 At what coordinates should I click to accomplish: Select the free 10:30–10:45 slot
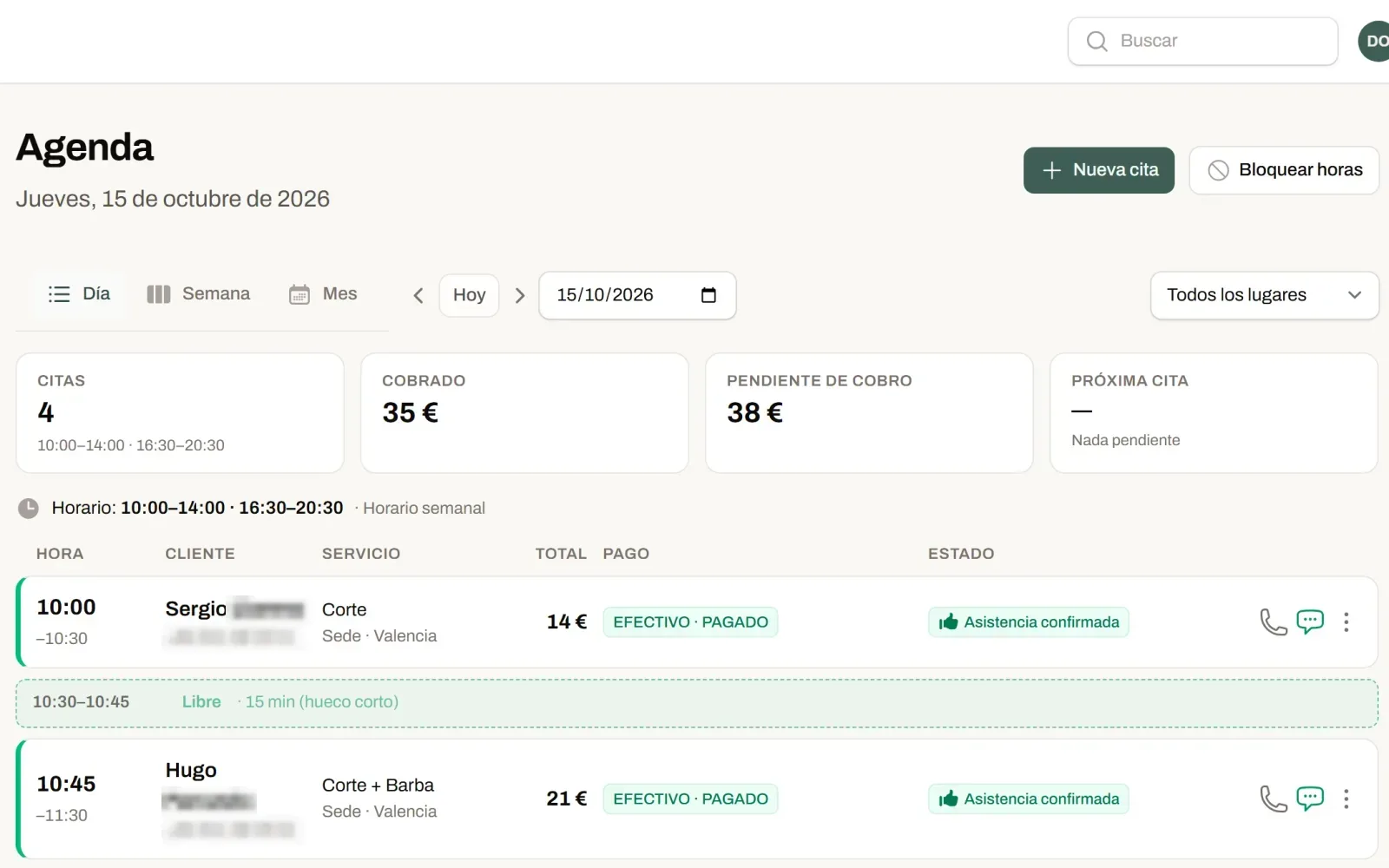click(696, 703)
